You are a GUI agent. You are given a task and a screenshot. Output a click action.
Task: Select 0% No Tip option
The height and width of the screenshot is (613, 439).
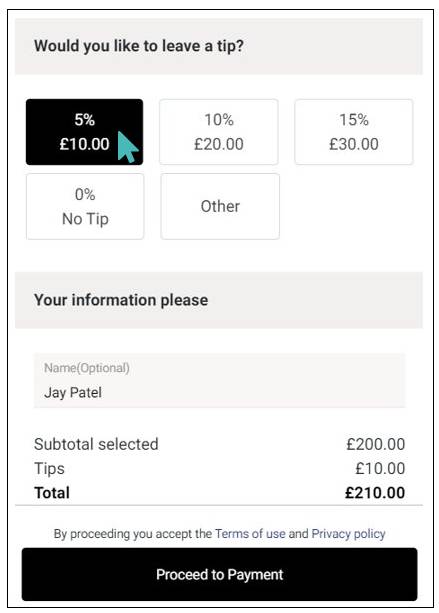pyautogui.click(x=85, y=206)
